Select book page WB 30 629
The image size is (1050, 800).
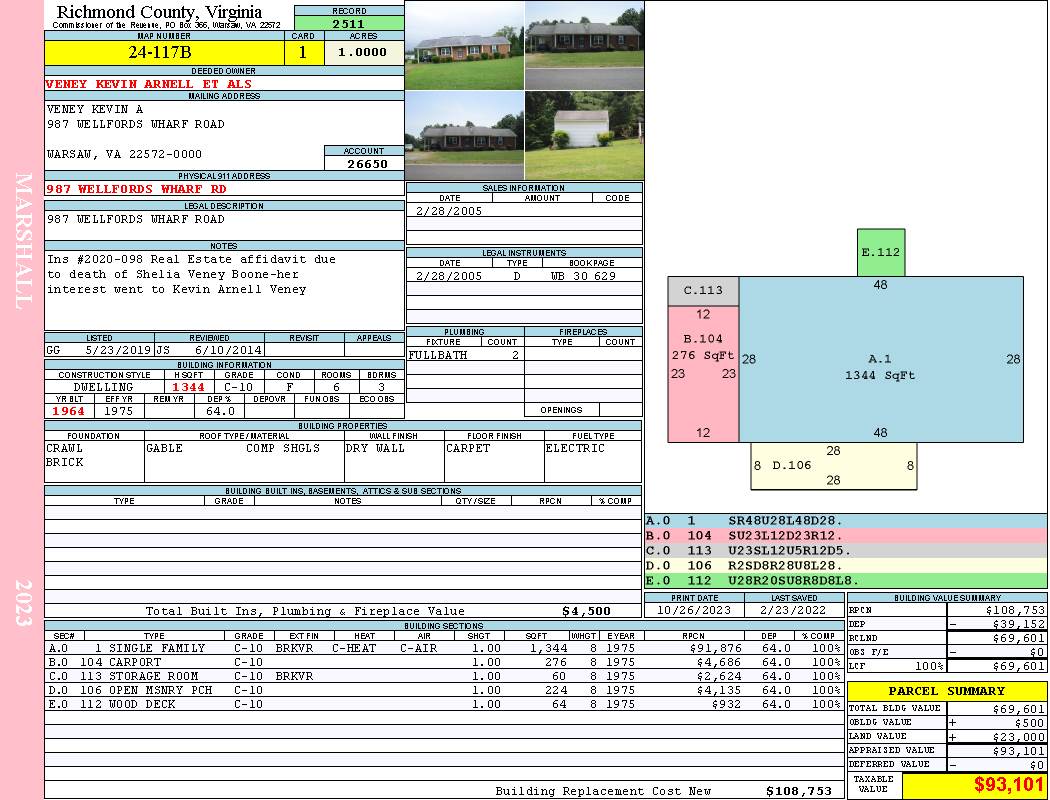[x=583, y=275]
